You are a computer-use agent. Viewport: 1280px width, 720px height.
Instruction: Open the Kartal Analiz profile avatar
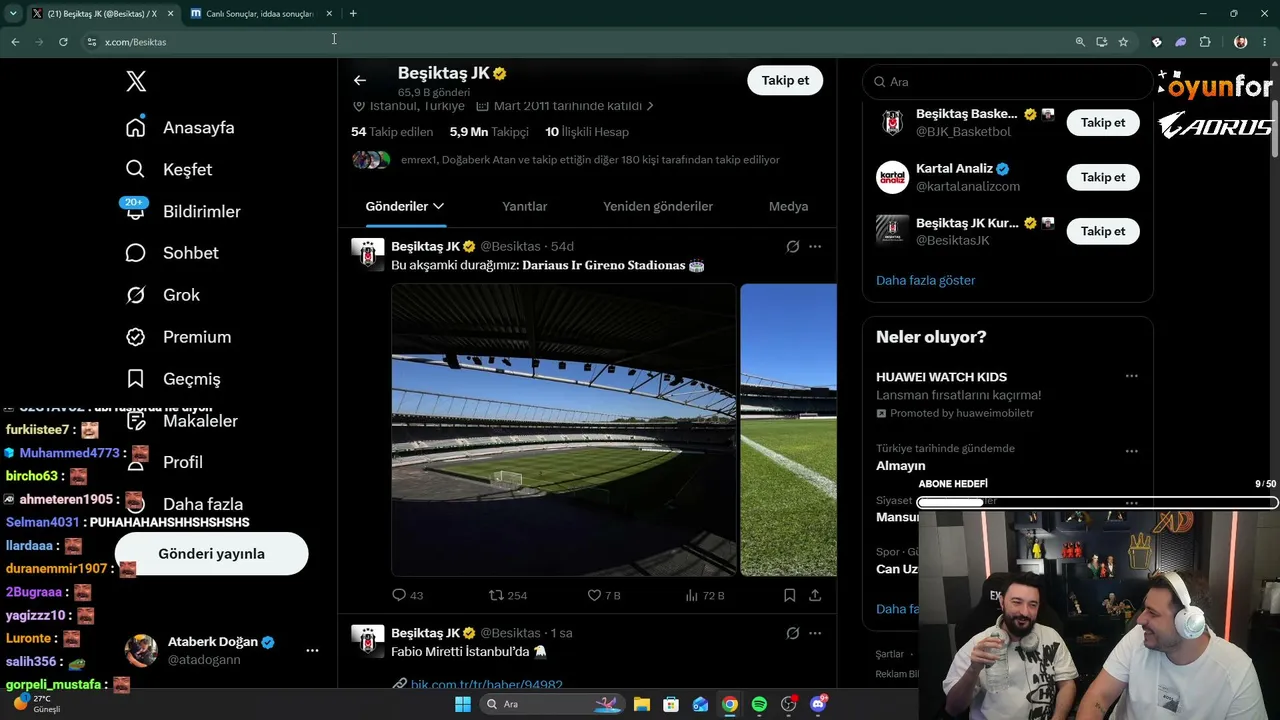pos(892,177)
